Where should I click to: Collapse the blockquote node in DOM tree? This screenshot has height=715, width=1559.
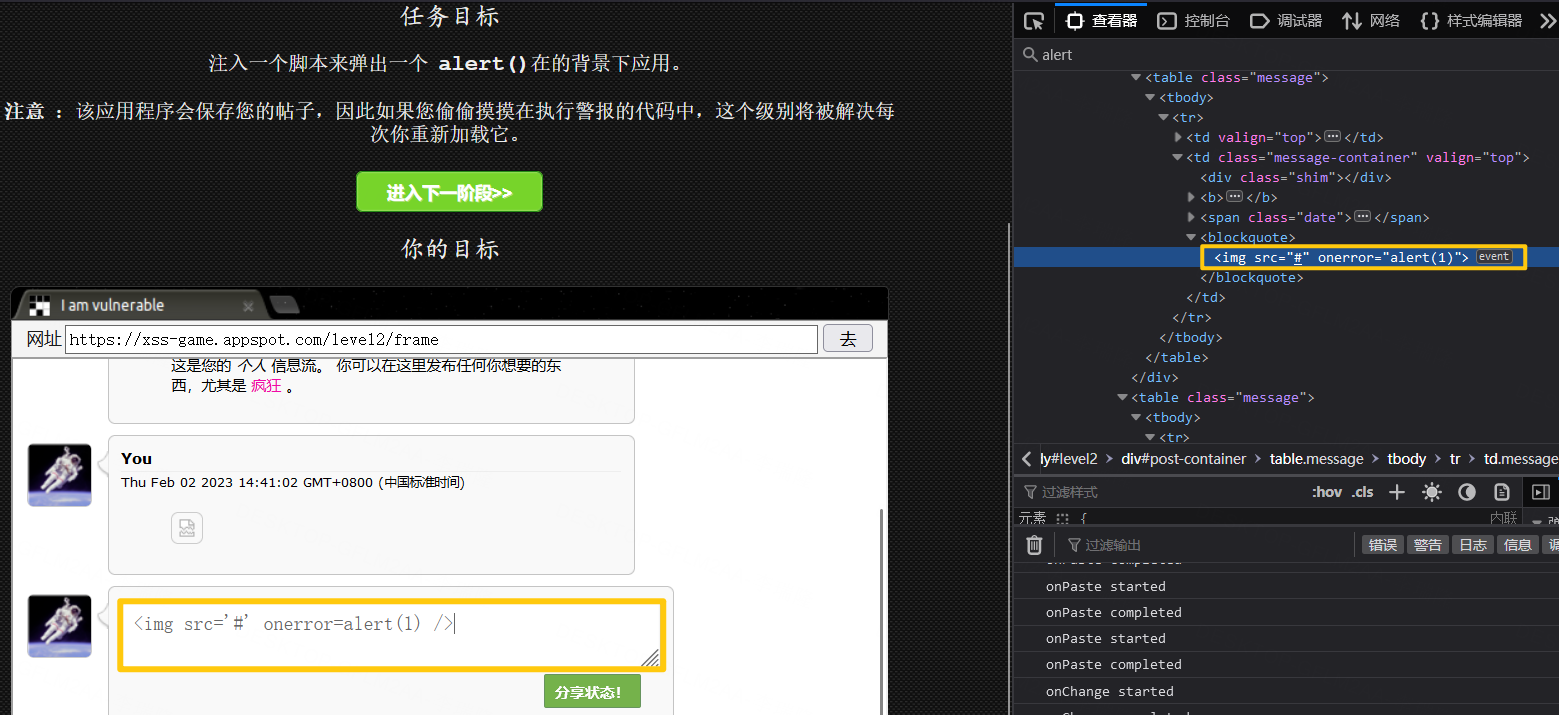tap(1191, 237)
